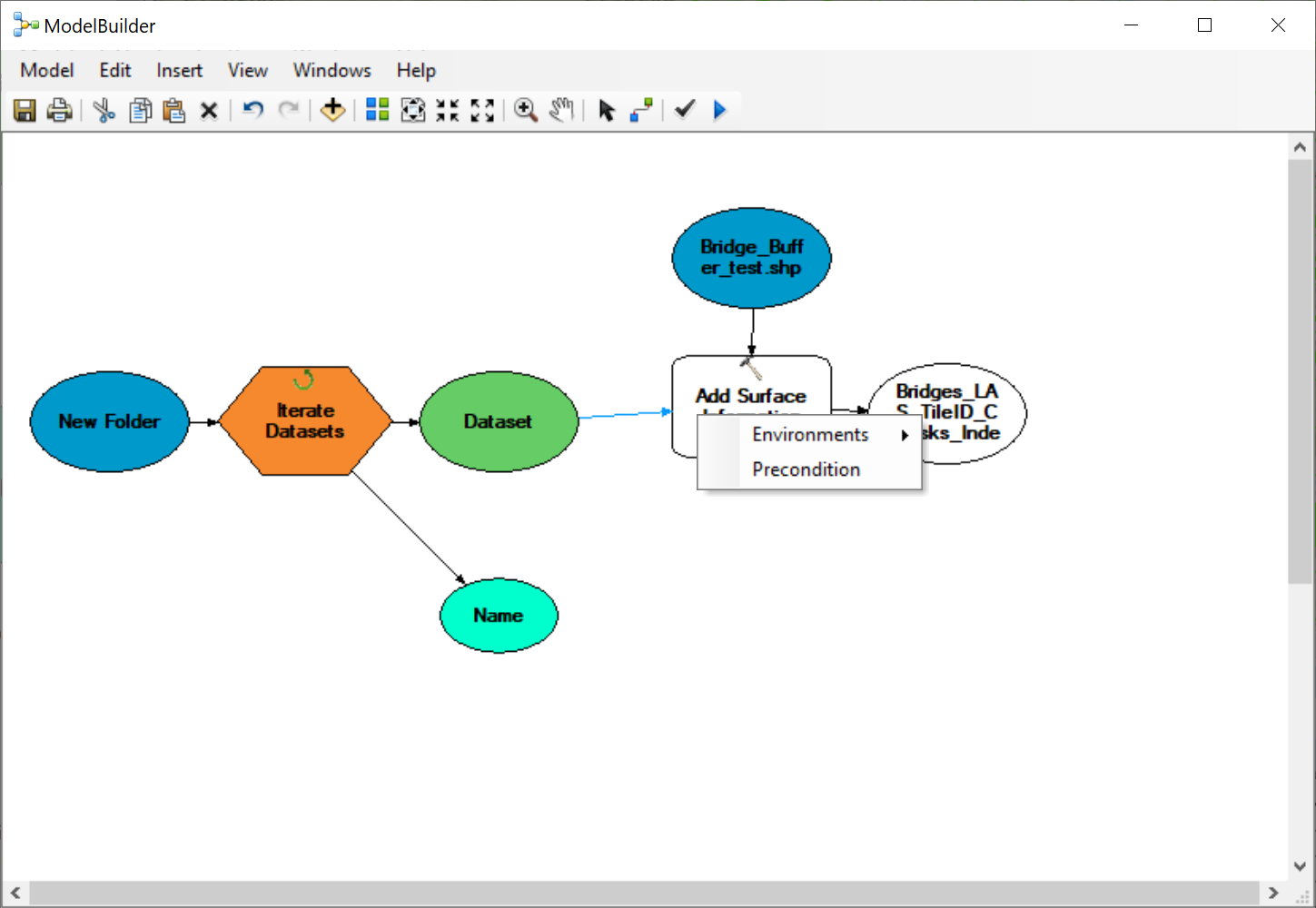This screenshot has height=908, width=1316.
Task: Click the vertical scrollbar down arrow
Action: pos(1300,867)
